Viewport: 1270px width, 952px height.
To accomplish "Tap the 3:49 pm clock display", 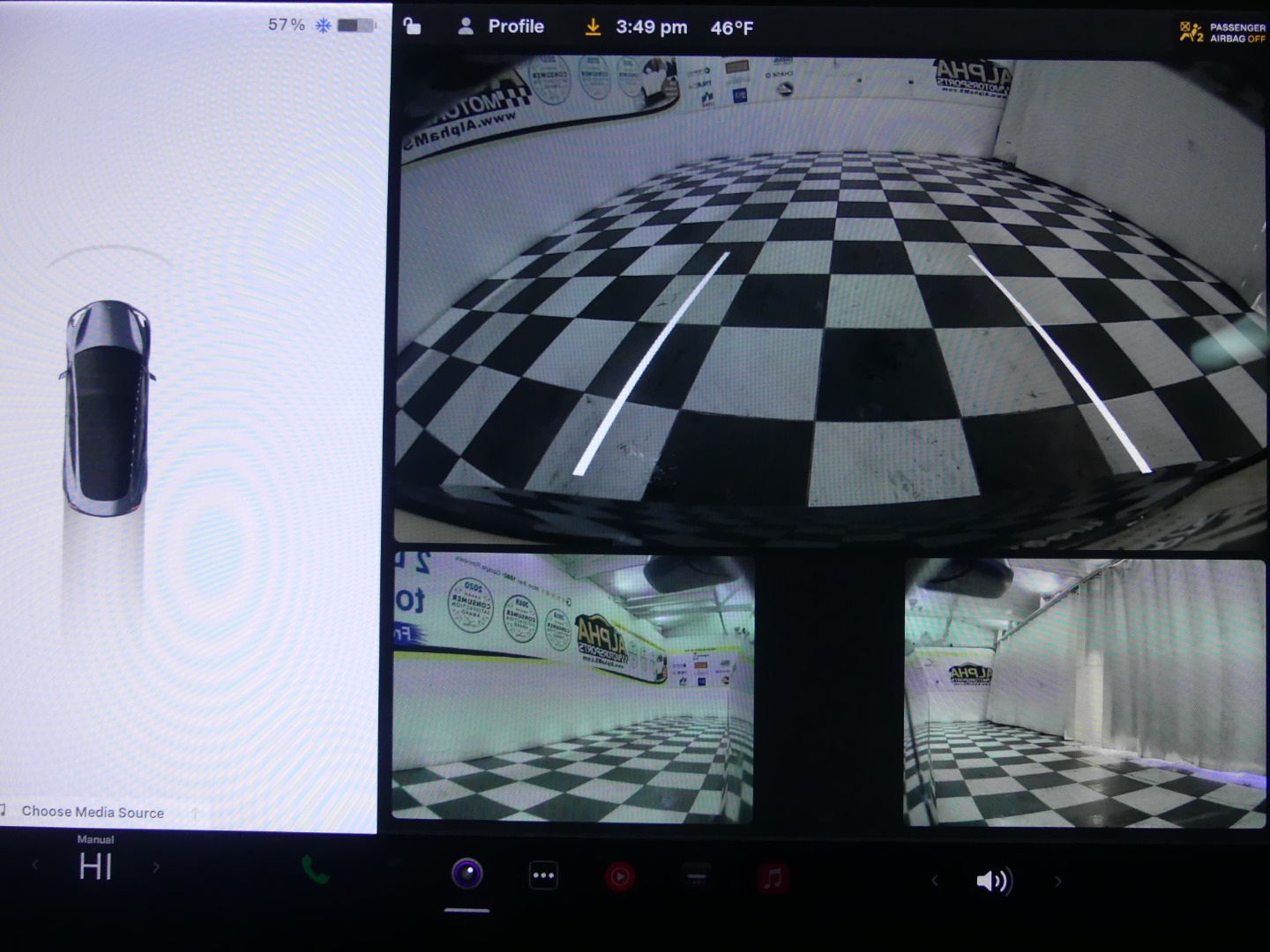I will [x=653, y=27].
